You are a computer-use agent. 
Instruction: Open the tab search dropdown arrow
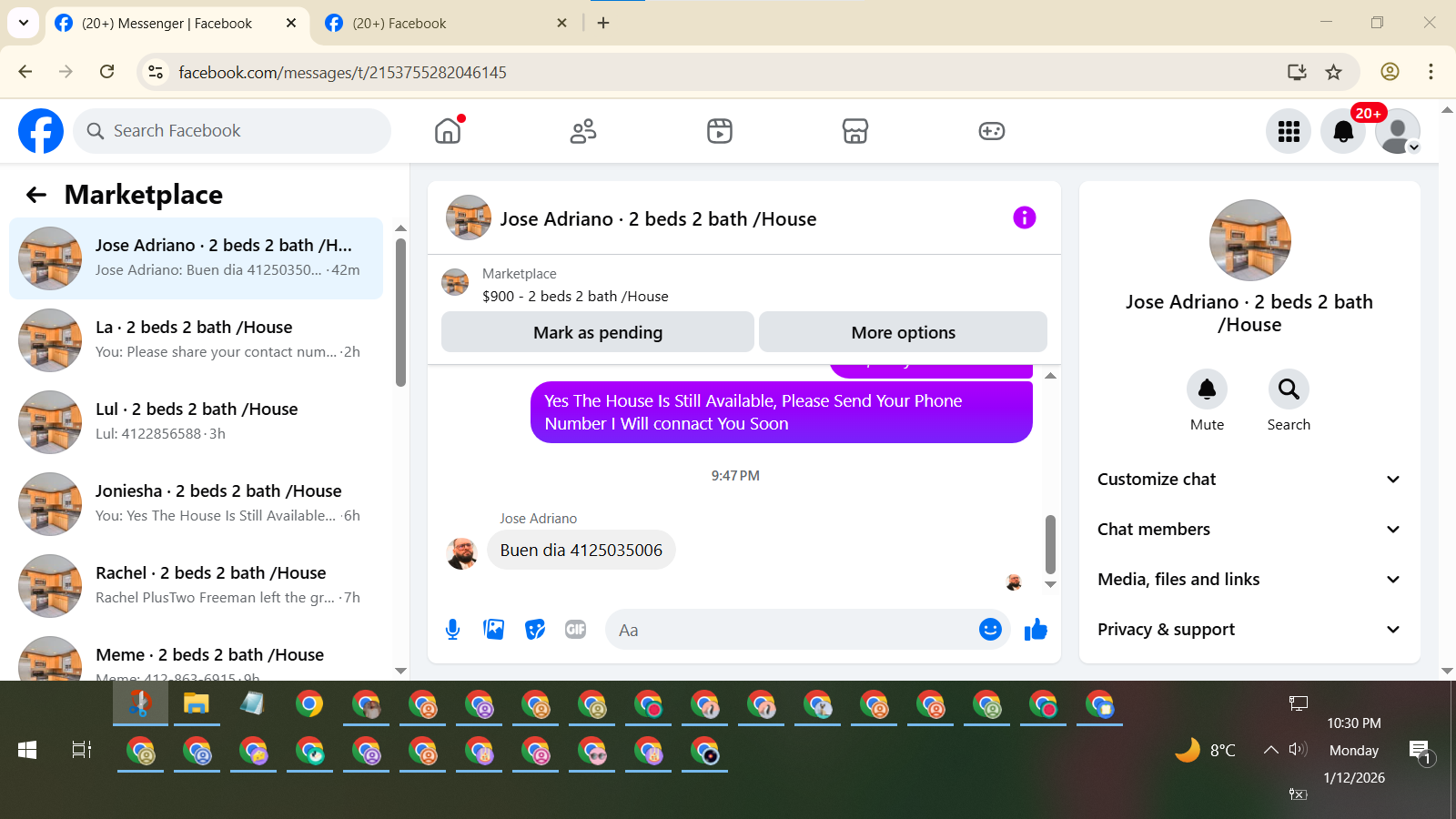(x=23, y=23)
